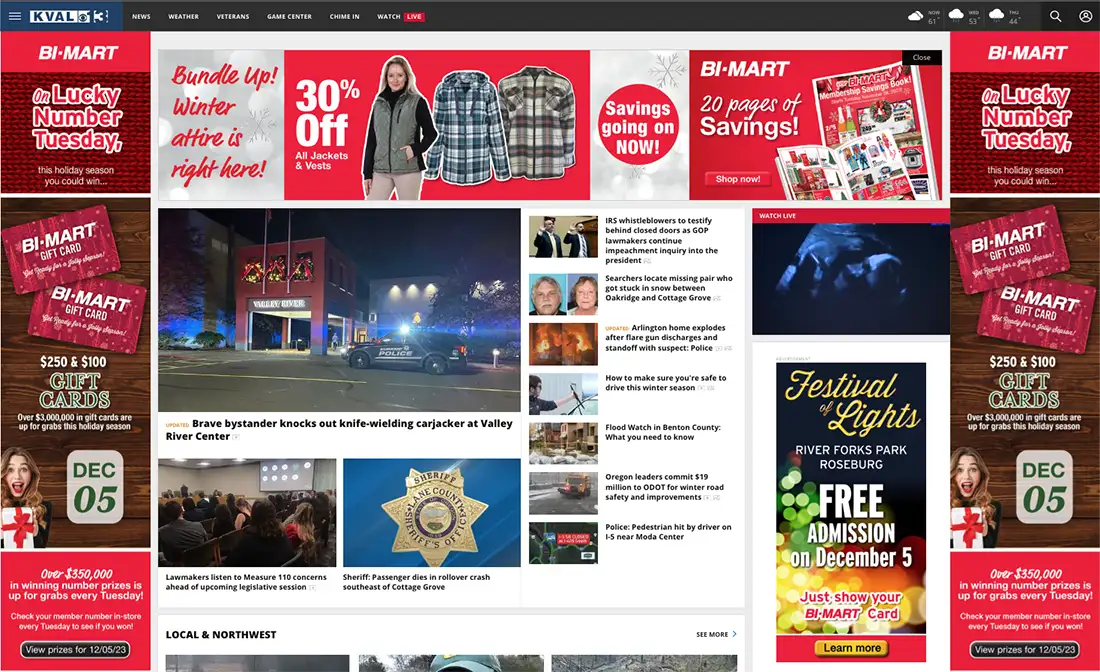1100x672 pixels.
Task: Click Learn more on Festival of Lights ad
Action: pos(852,648)
